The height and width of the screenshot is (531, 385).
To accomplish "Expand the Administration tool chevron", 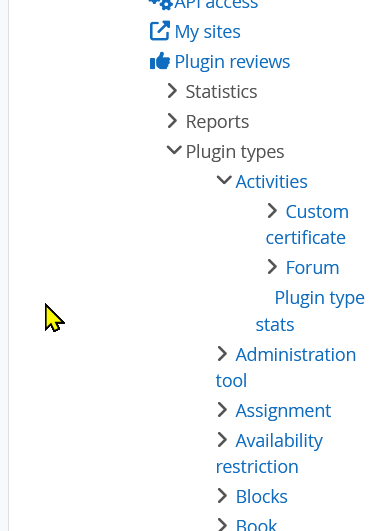I will point(222,354).
